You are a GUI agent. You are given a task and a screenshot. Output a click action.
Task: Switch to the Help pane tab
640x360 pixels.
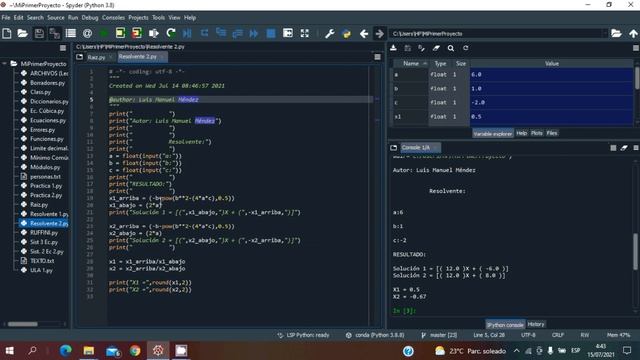point(522,133)
